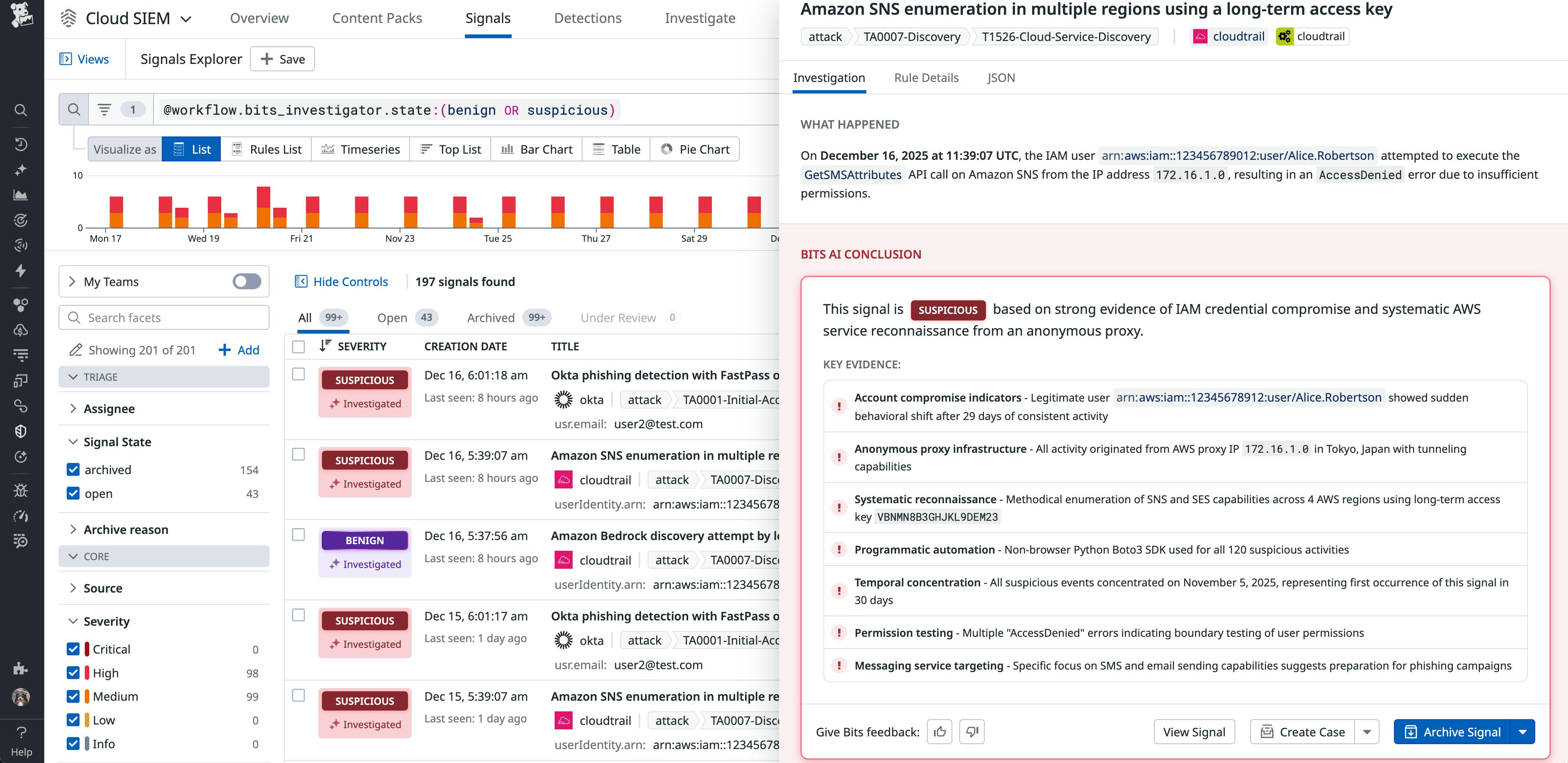Click the red severity swatch next to Critical
1568x763 pixels.
[x=87, y=649]
